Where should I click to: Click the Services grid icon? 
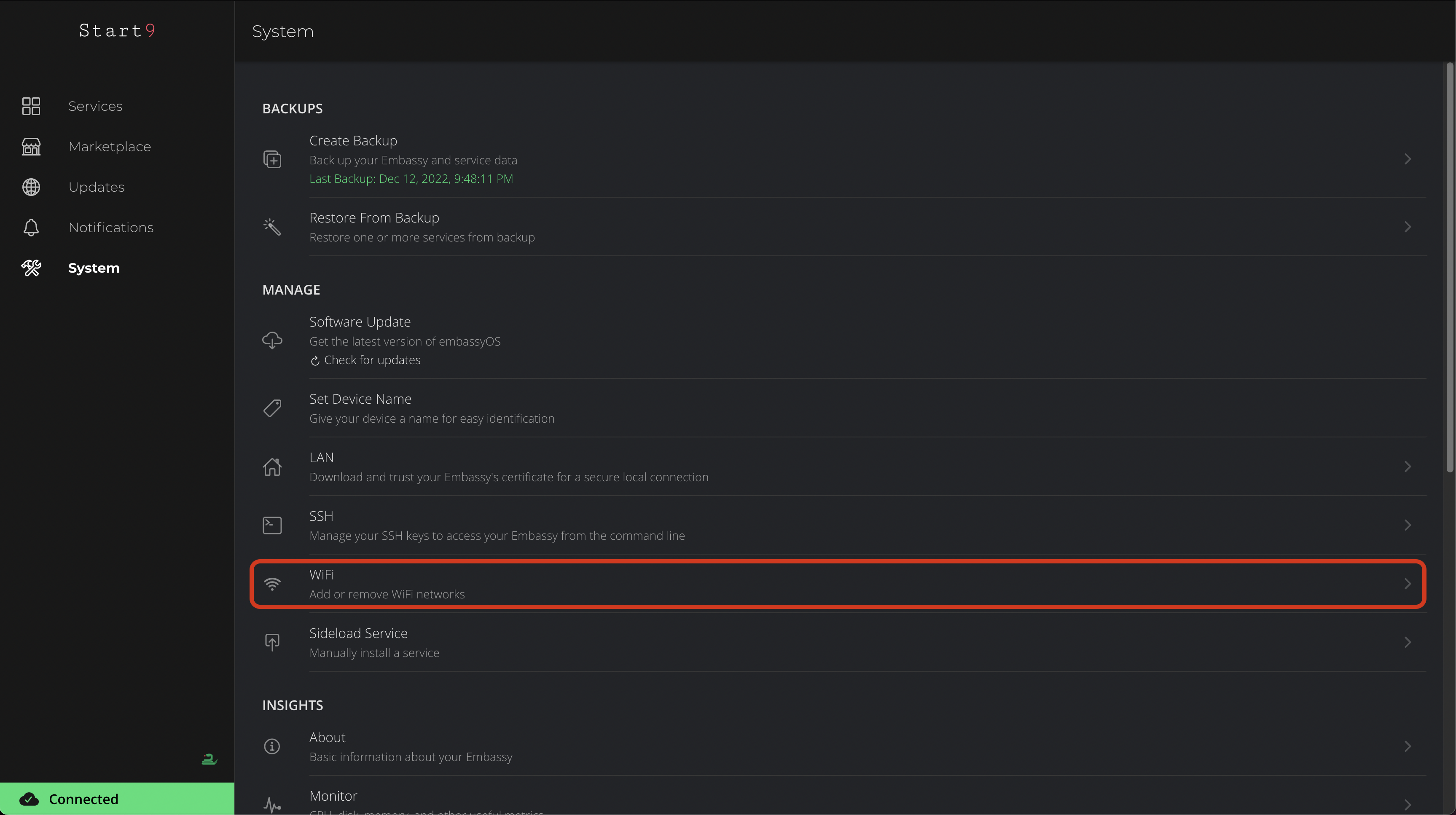pos(31,106)
